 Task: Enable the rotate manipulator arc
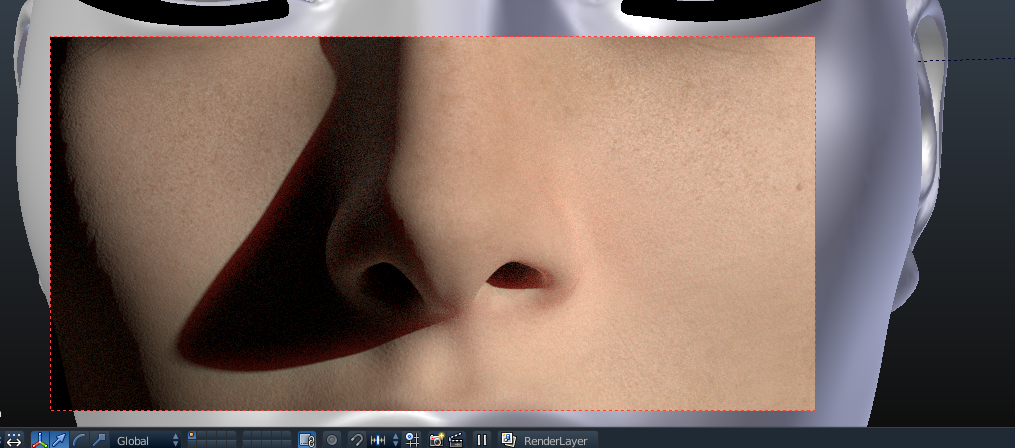(x=79, y=440)
